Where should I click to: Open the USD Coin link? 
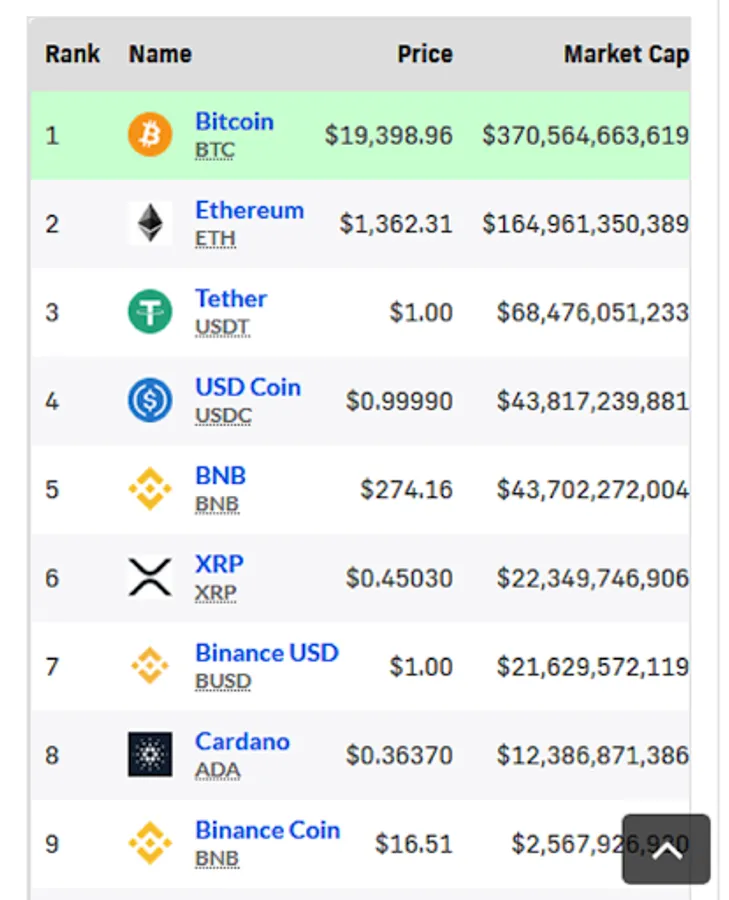pos(248,388)
